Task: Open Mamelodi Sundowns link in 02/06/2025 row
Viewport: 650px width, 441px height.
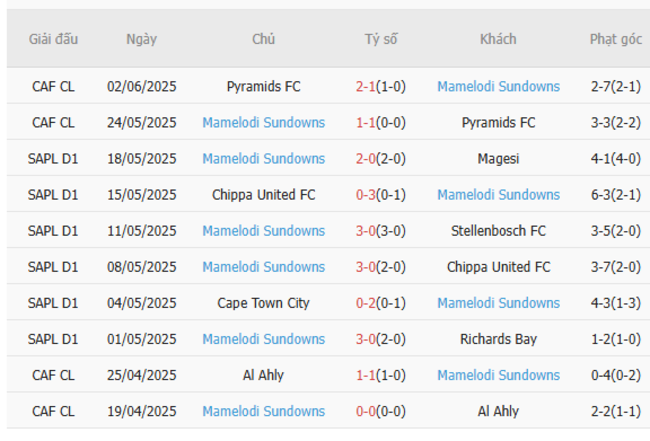Action: pos(498,87)
